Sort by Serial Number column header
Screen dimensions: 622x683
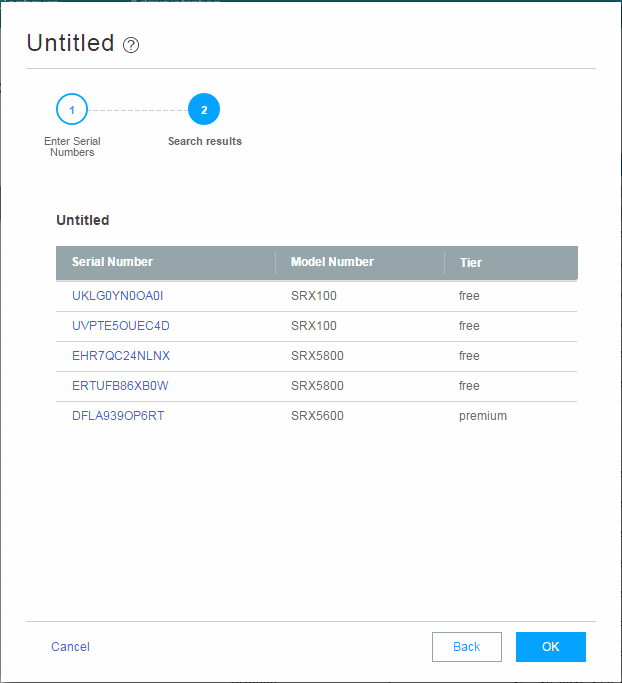click(112, 262)
